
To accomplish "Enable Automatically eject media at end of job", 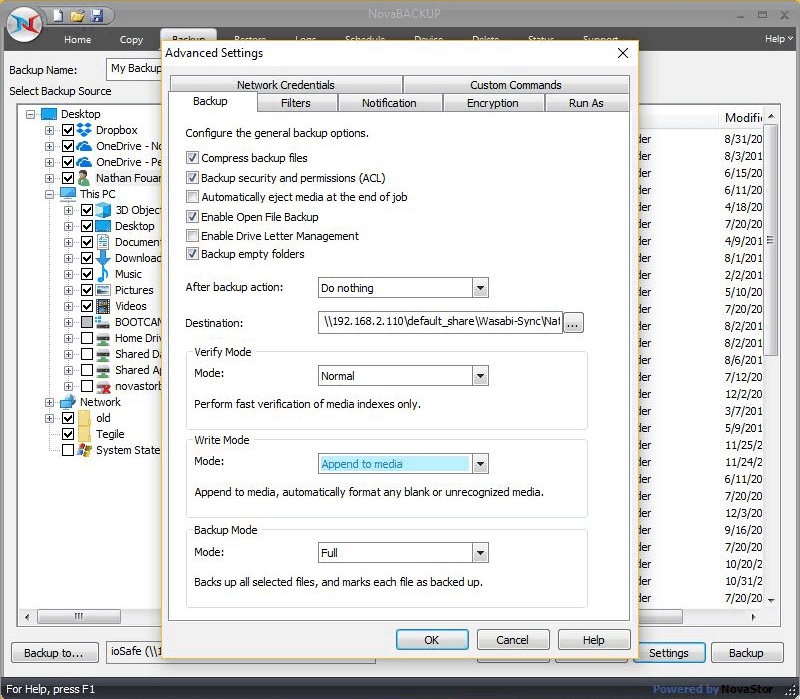I will click(192, 197).
